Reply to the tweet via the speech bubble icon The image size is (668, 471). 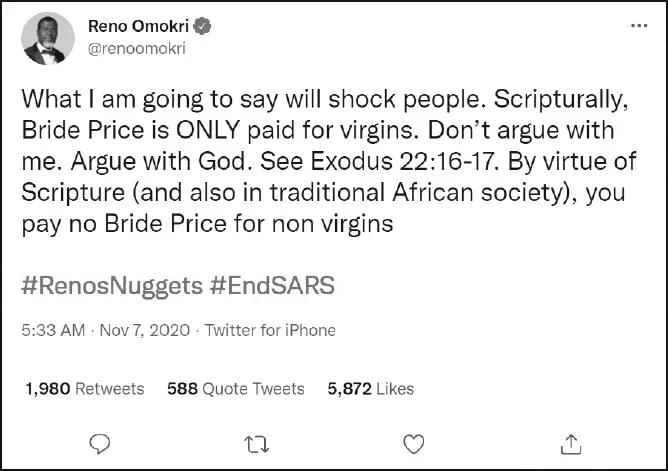tap(99, 441)
